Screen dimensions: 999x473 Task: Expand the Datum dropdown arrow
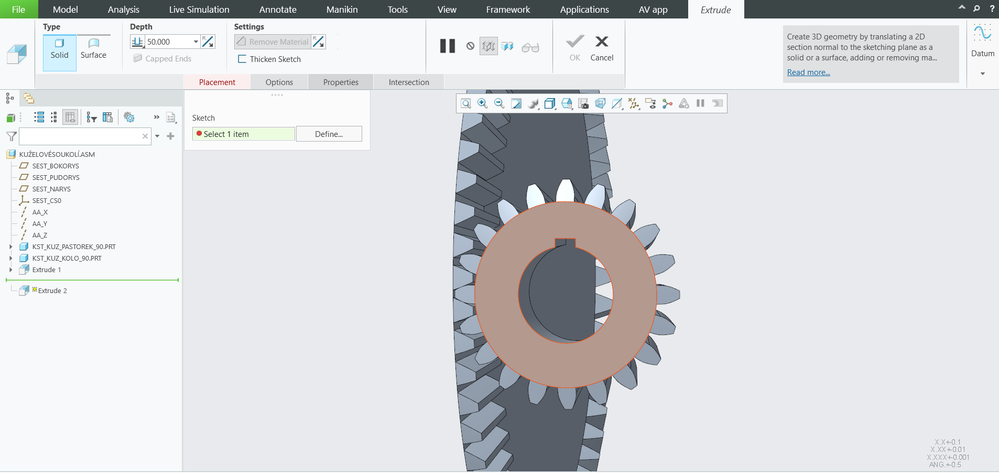(982, 74)
